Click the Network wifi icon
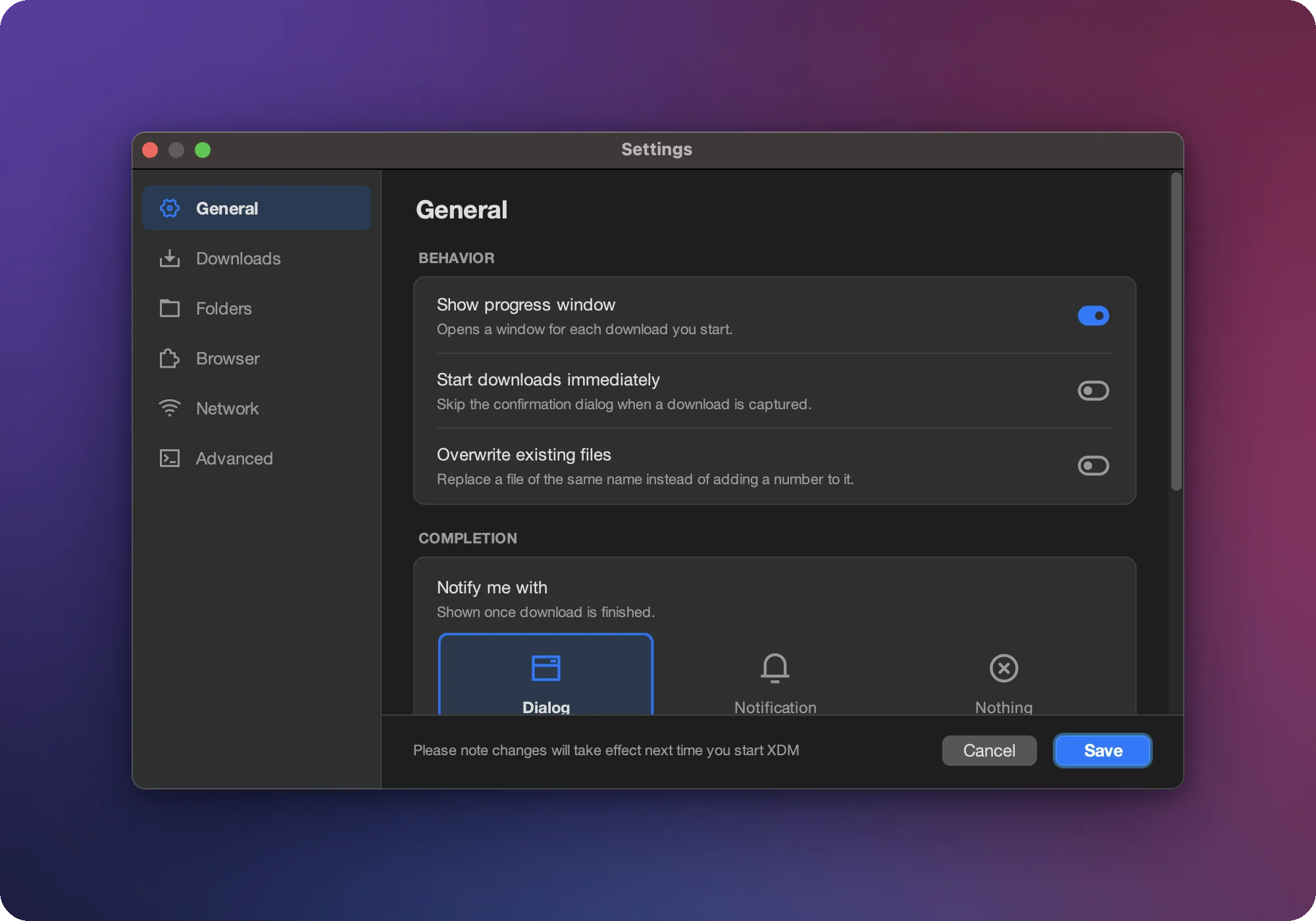 click(x=170, y=408)
